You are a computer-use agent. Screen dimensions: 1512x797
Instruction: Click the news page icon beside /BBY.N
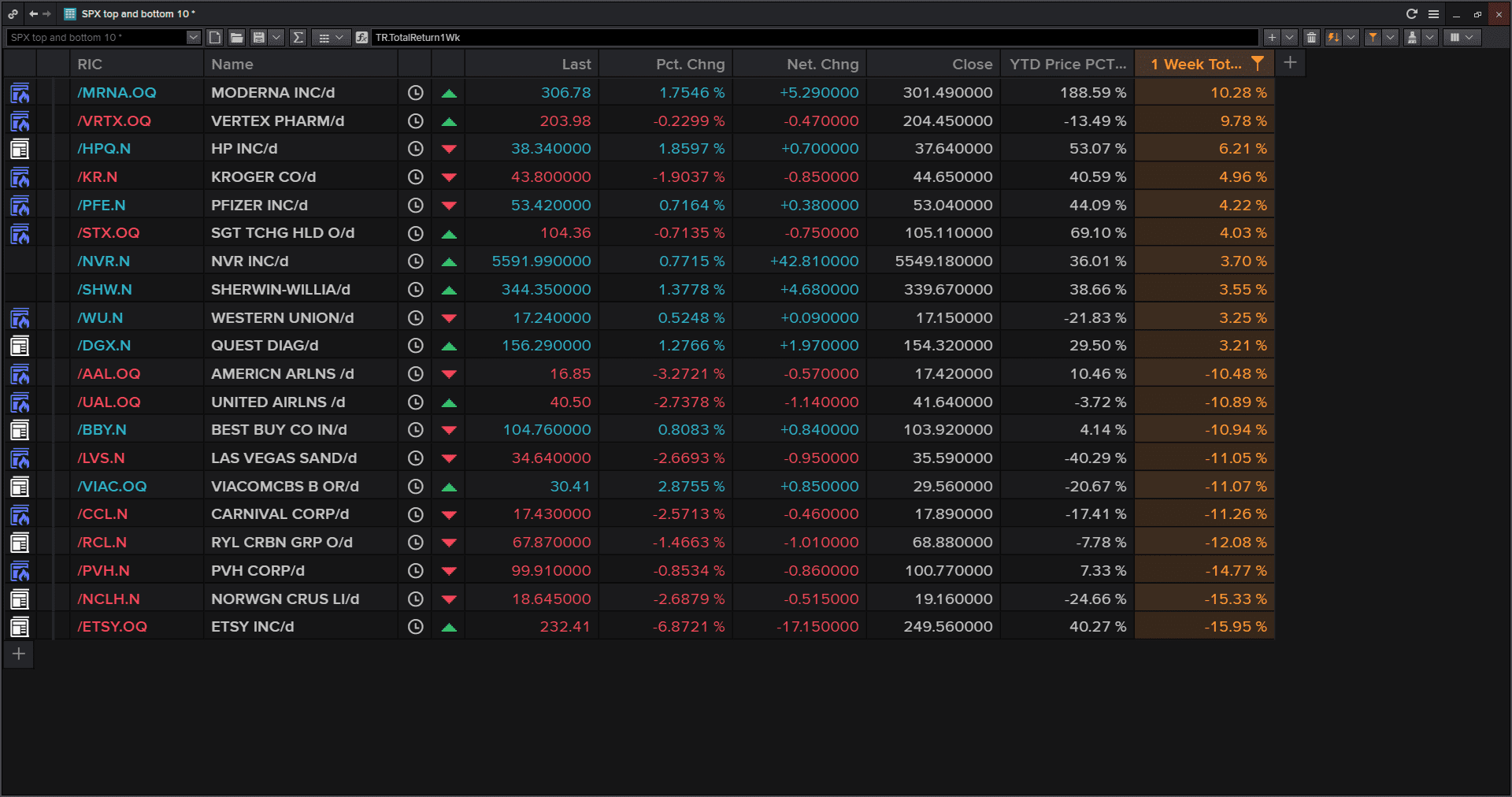20,430
